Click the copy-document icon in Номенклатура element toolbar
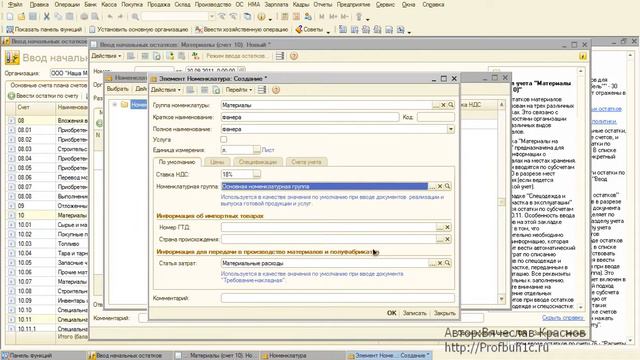 pyautogui.click(x=216, y=90)
